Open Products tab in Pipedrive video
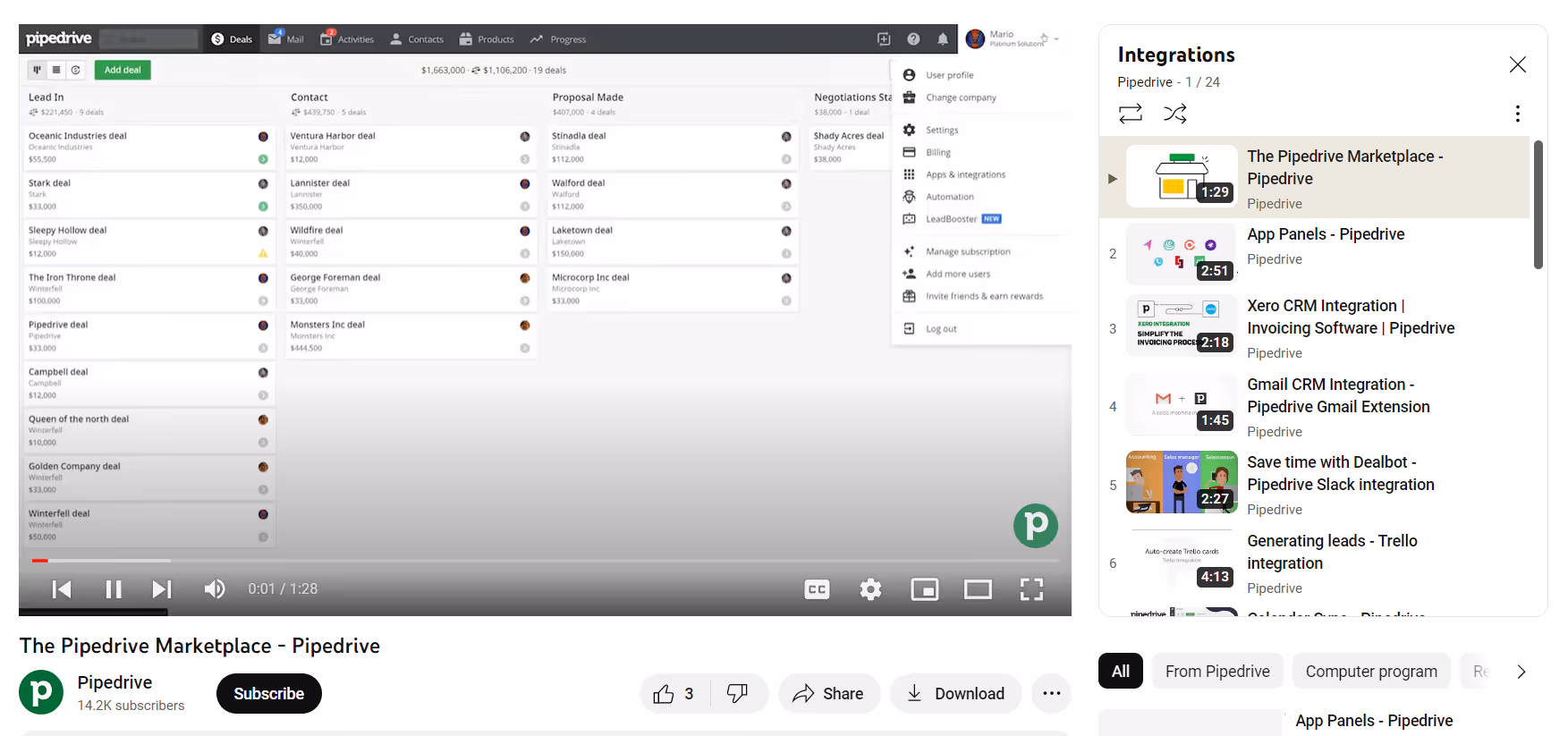 [487, 39]
